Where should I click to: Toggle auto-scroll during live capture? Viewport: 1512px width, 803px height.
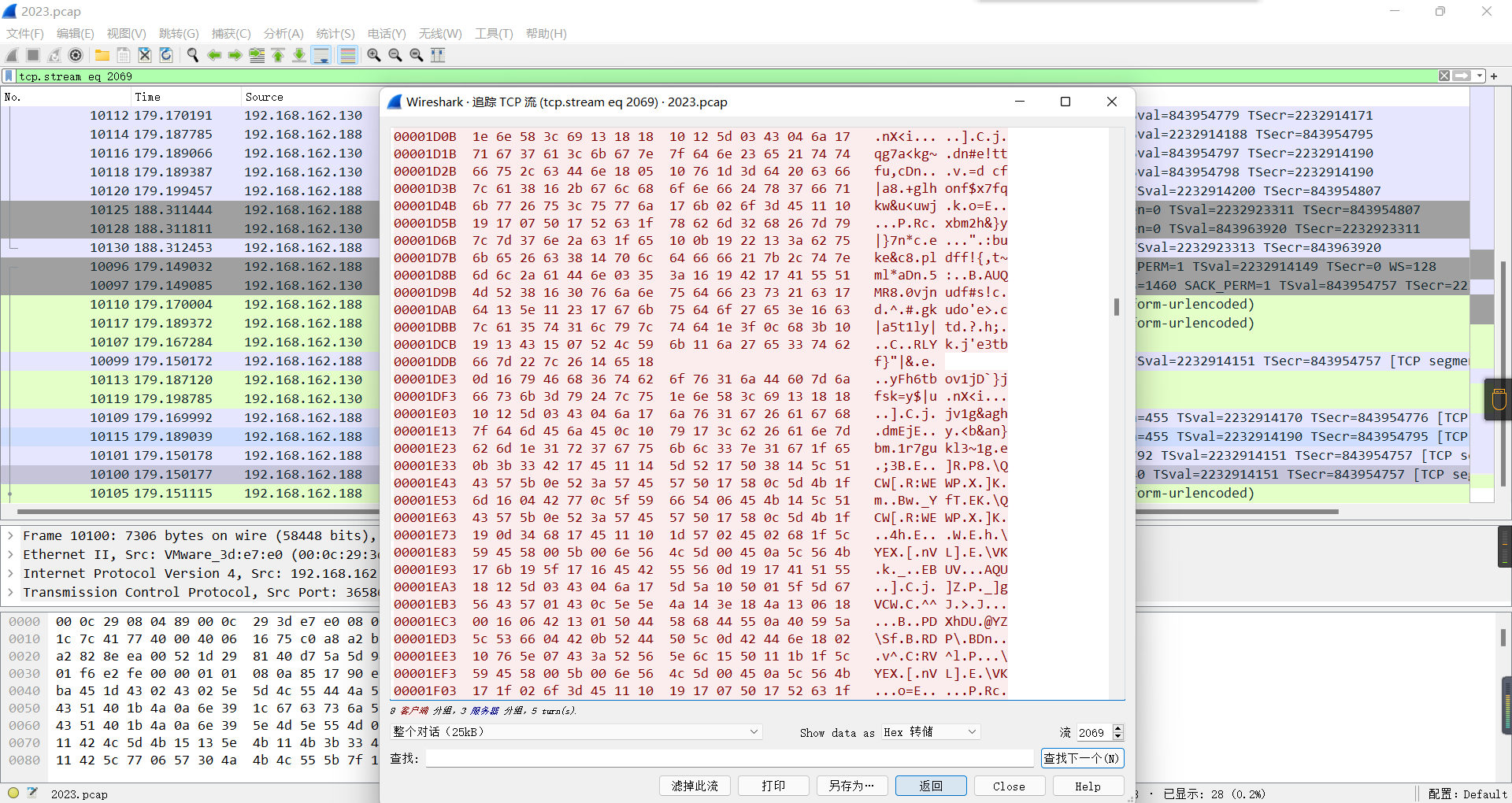[x=321, y=55]
